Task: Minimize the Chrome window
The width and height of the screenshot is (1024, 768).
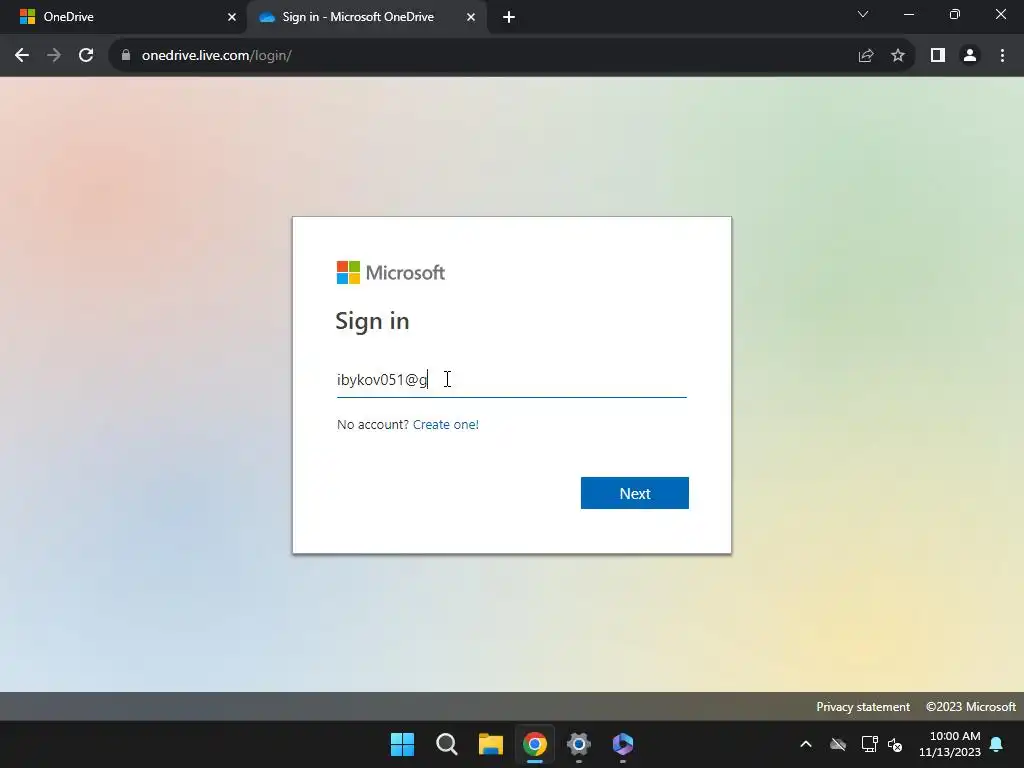Action: 908,14
